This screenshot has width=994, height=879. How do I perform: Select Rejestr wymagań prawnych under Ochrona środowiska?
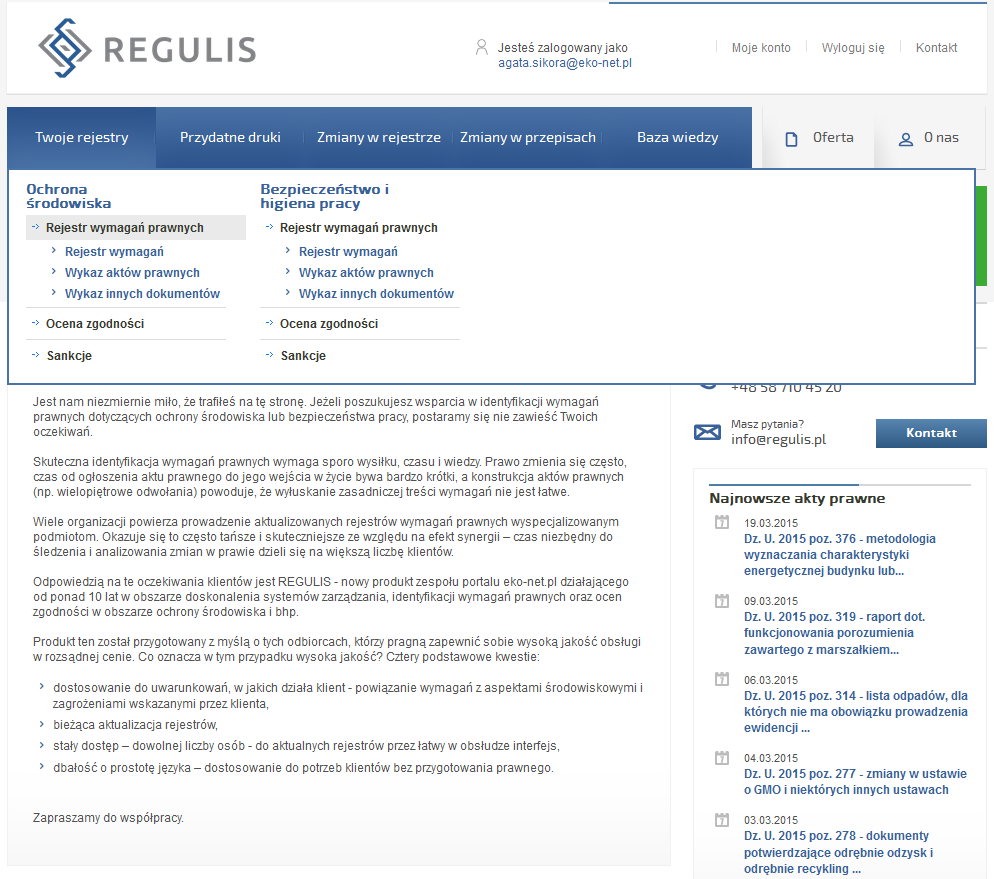[136, 228]
